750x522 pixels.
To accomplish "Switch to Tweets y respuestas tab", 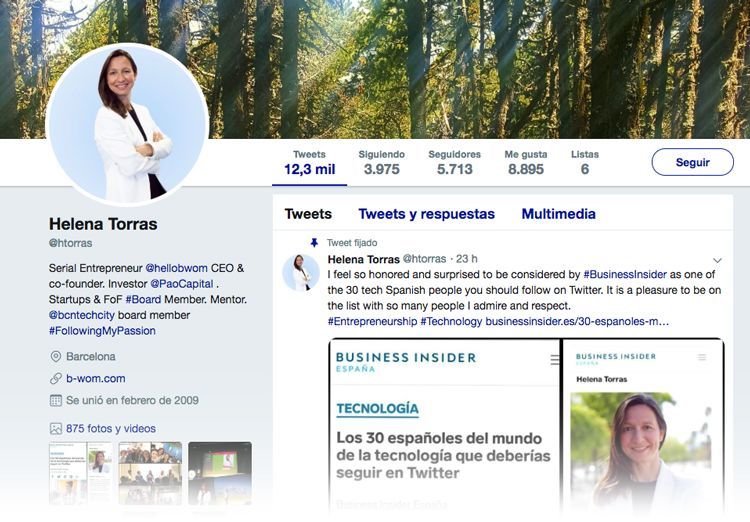I will click(x=427, y=214).
